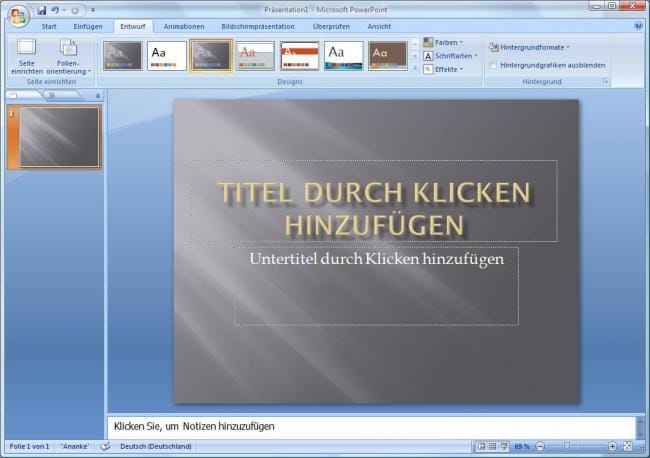Apply the plain white Office design theme
This screenshot has width=650, height=458.
pyautogui.click(x=167, y=56)
